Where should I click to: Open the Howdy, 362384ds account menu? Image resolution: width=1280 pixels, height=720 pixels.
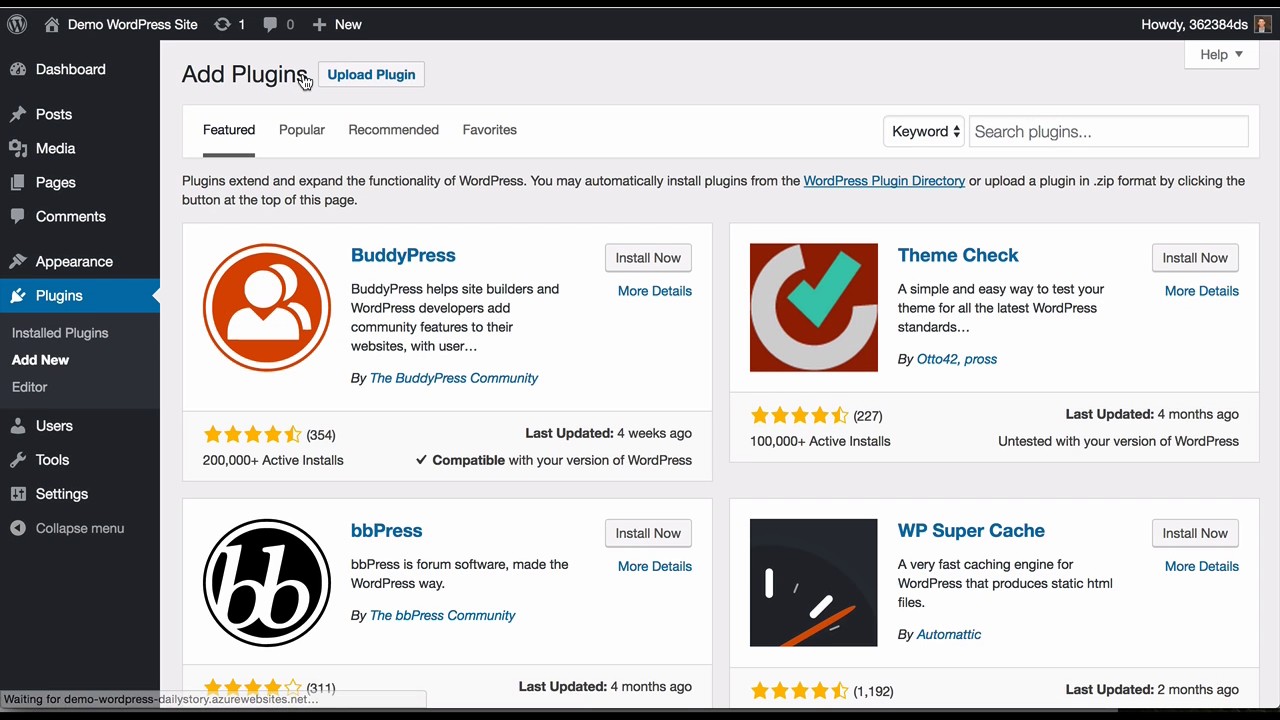(1206, 24)
